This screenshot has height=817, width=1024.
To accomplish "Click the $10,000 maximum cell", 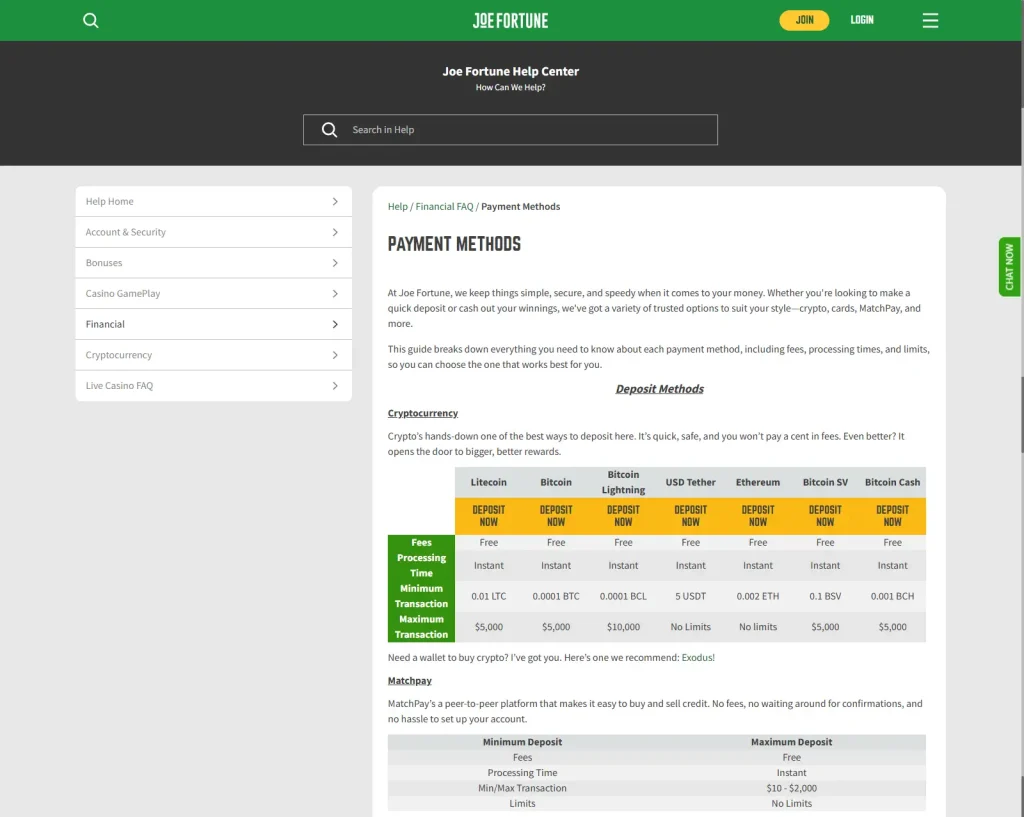I will pyautogui.click(x=623, y=627).
